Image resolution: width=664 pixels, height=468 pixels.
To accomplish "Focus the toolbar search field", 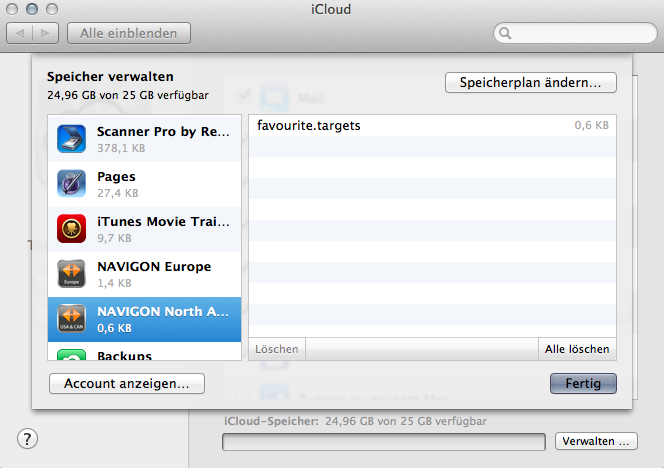I will [x=575, y=33].
